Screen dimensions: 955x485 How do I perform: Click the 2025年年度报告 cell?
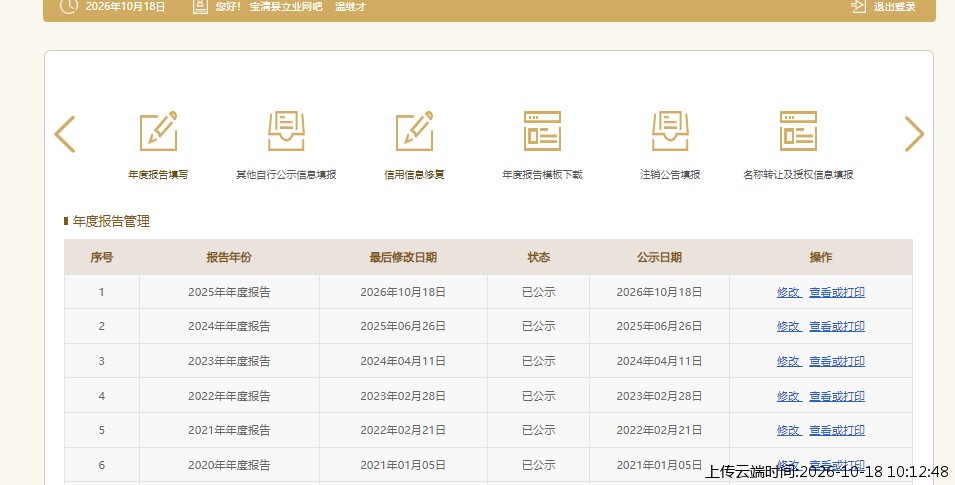229,292
